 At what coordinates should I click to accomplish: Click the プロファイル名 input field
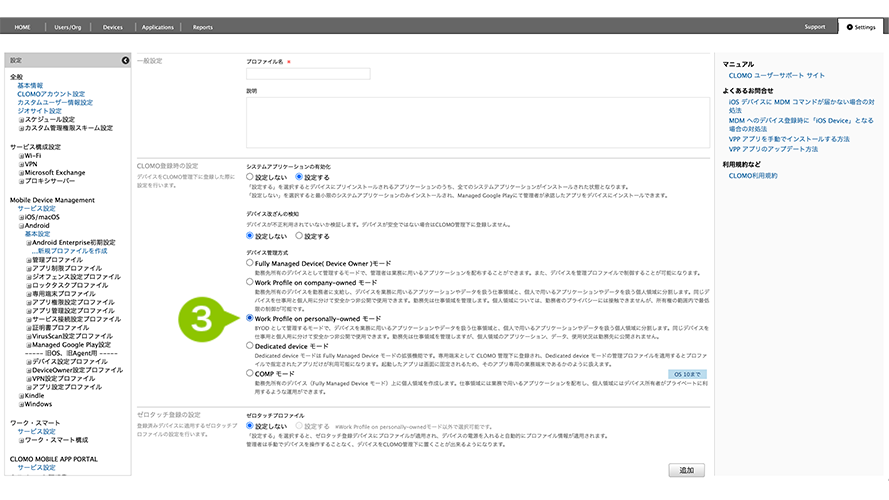click(308, 74)
